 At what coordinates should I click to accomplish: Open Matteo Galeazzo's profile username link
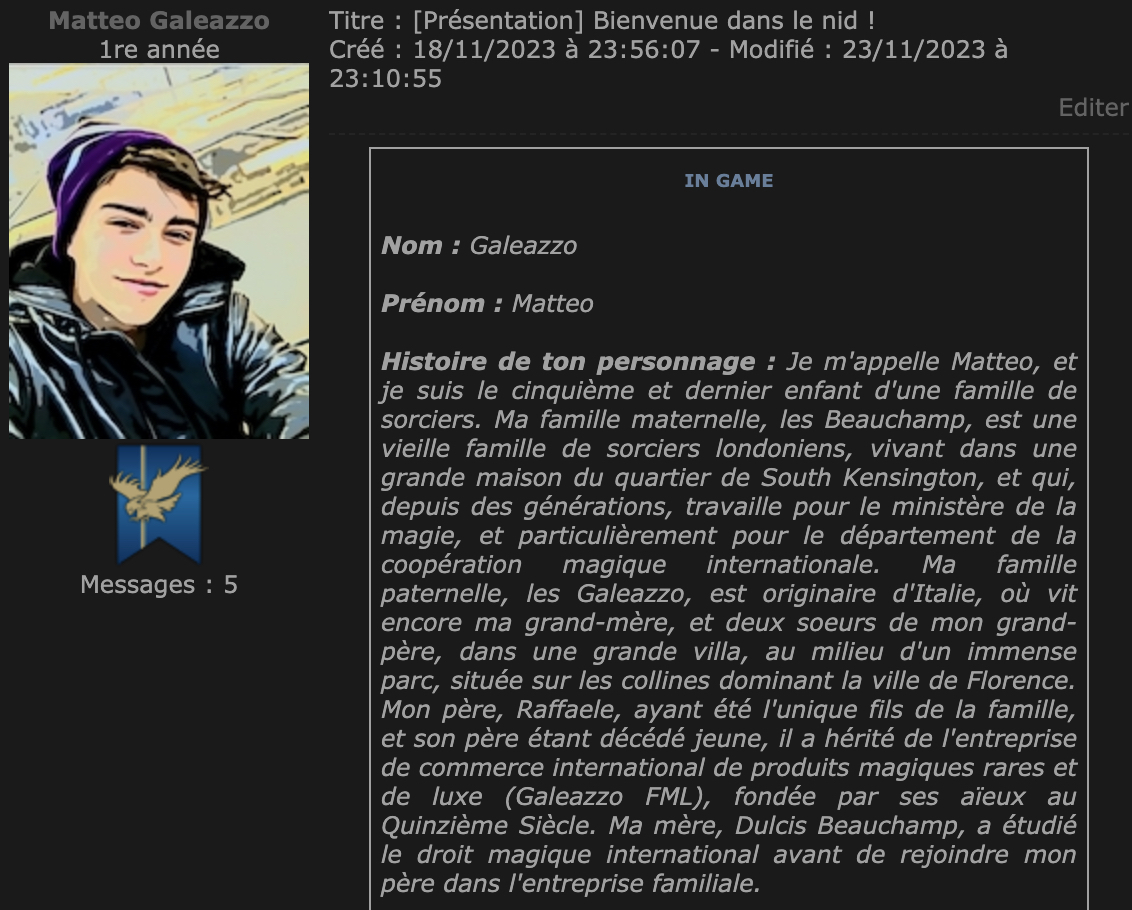pos(159,20)
